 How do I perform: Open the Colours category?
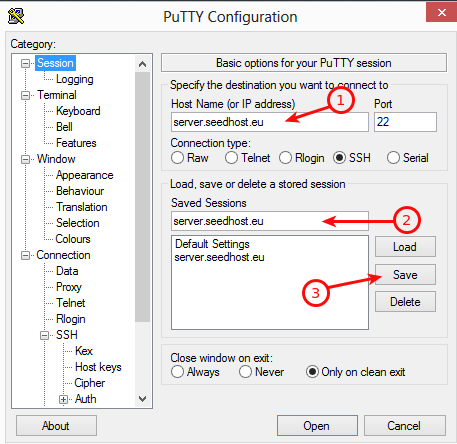coord(73,239)
